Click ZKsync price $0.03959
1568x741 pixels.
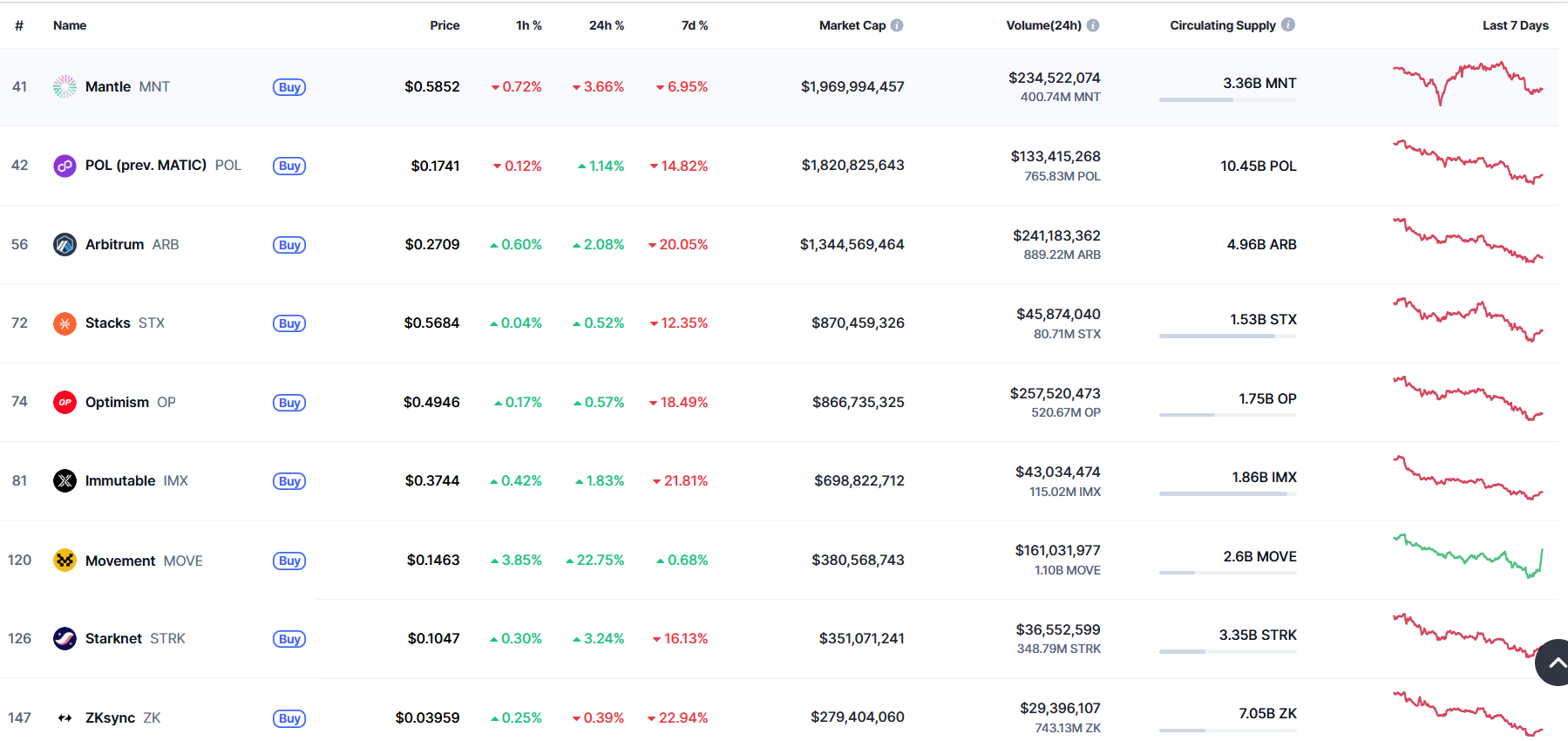427,717
